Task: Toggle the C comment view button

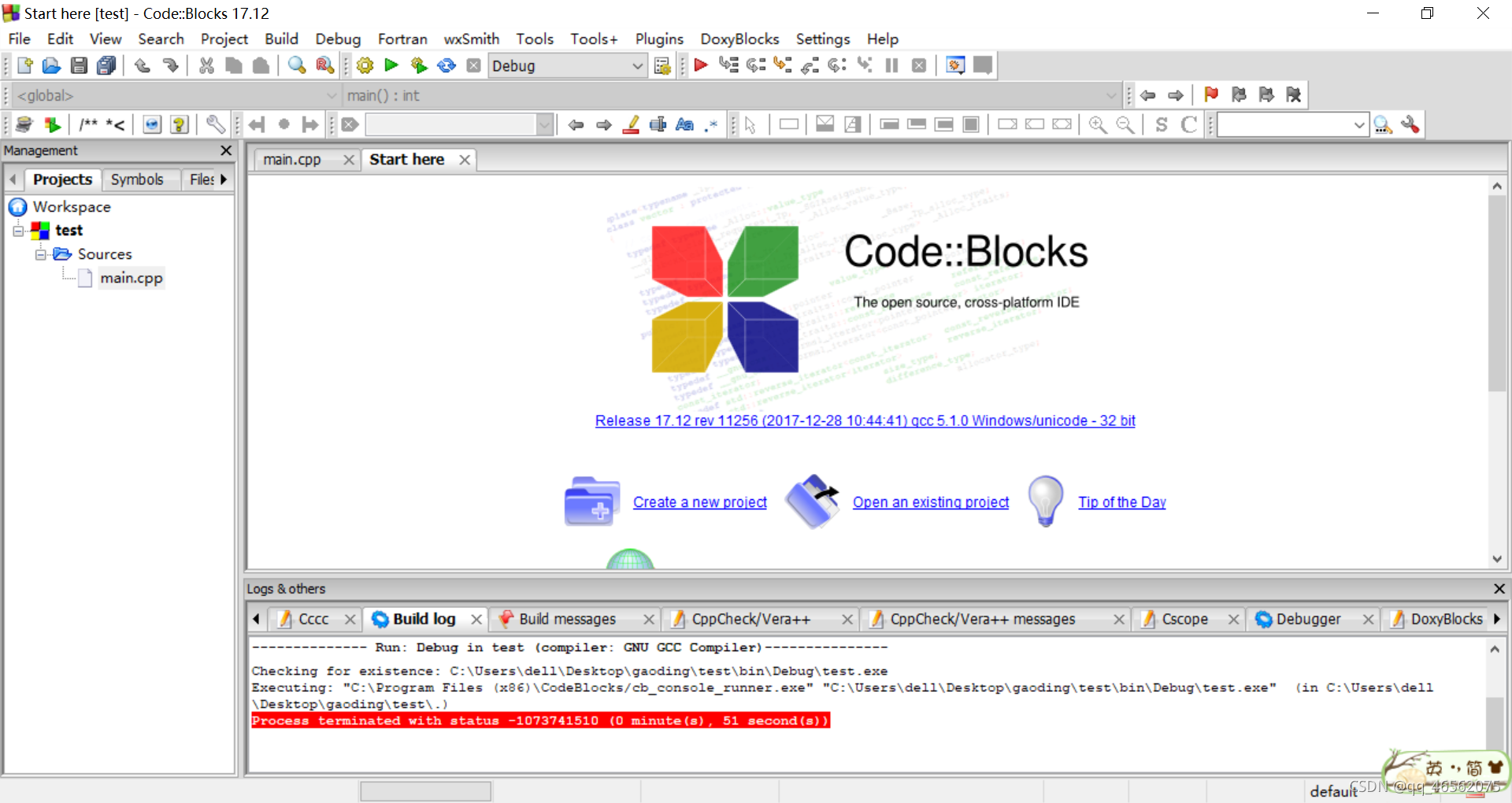Action: 1189,124
